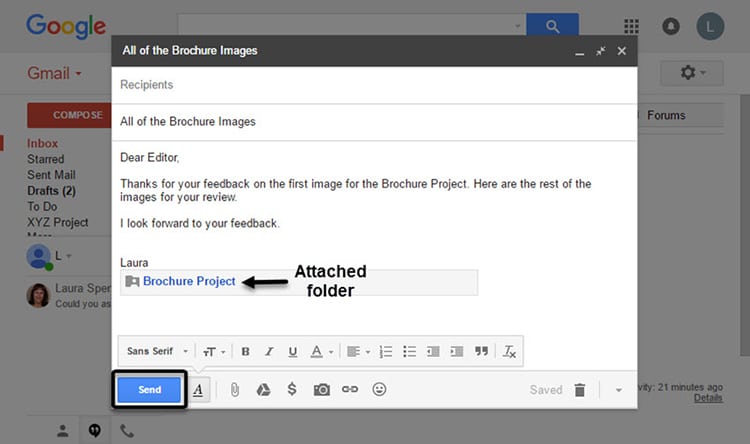Image resolution: width=750 pixels, height=444 pixels.
Task: Open the XYZ Project label
Action: (58, 222)
